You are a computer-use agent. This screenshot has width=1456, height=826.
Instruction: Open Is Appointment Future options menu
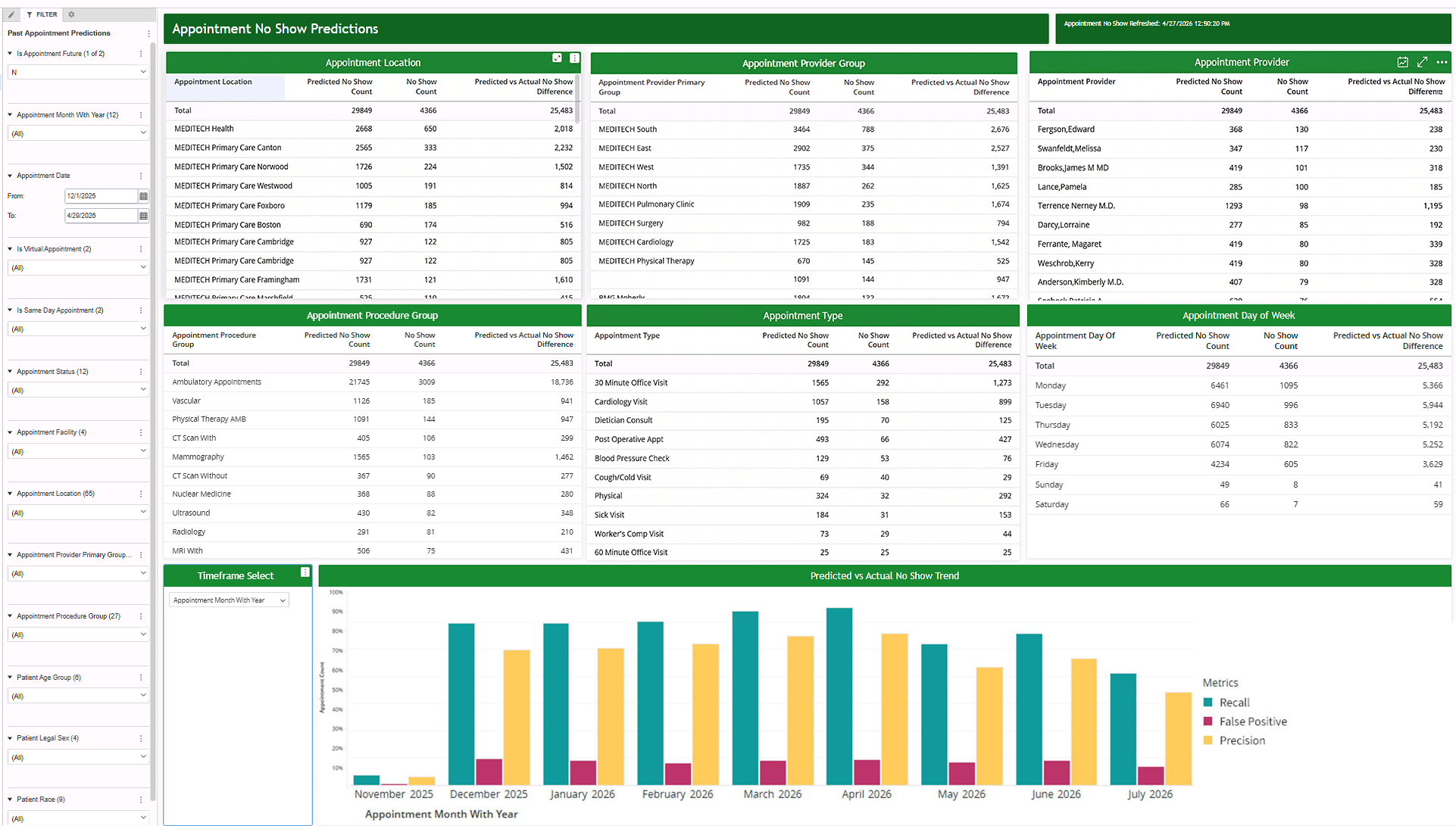point(141,54)
